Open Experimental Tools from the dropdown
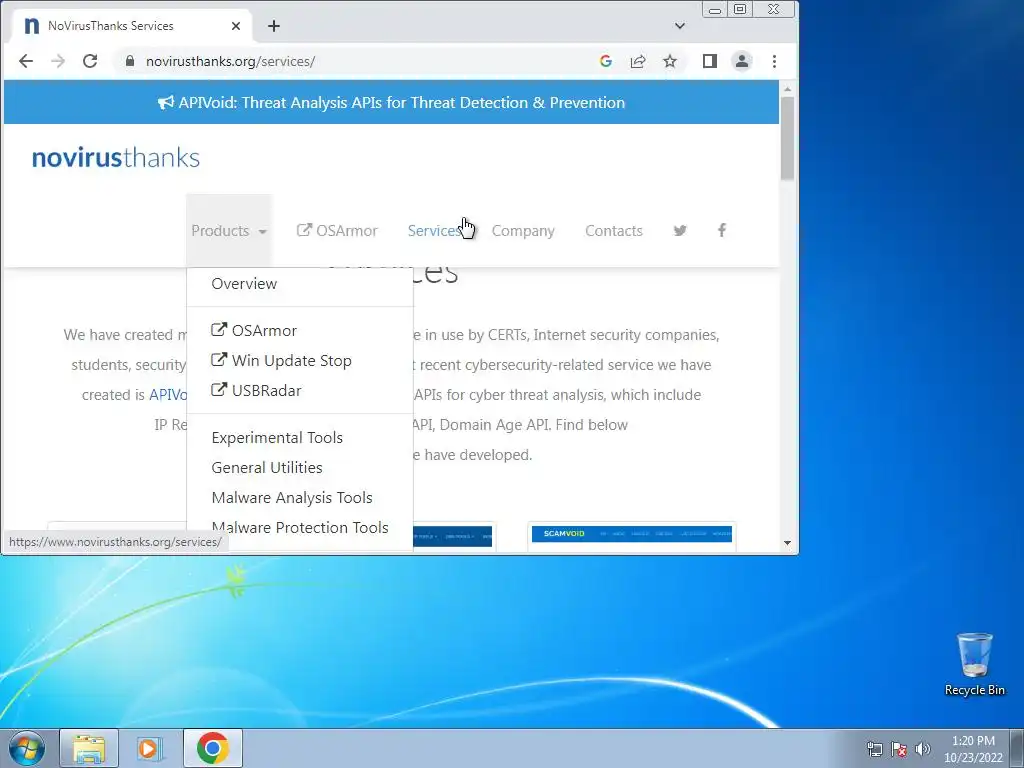 click(277, 438)
